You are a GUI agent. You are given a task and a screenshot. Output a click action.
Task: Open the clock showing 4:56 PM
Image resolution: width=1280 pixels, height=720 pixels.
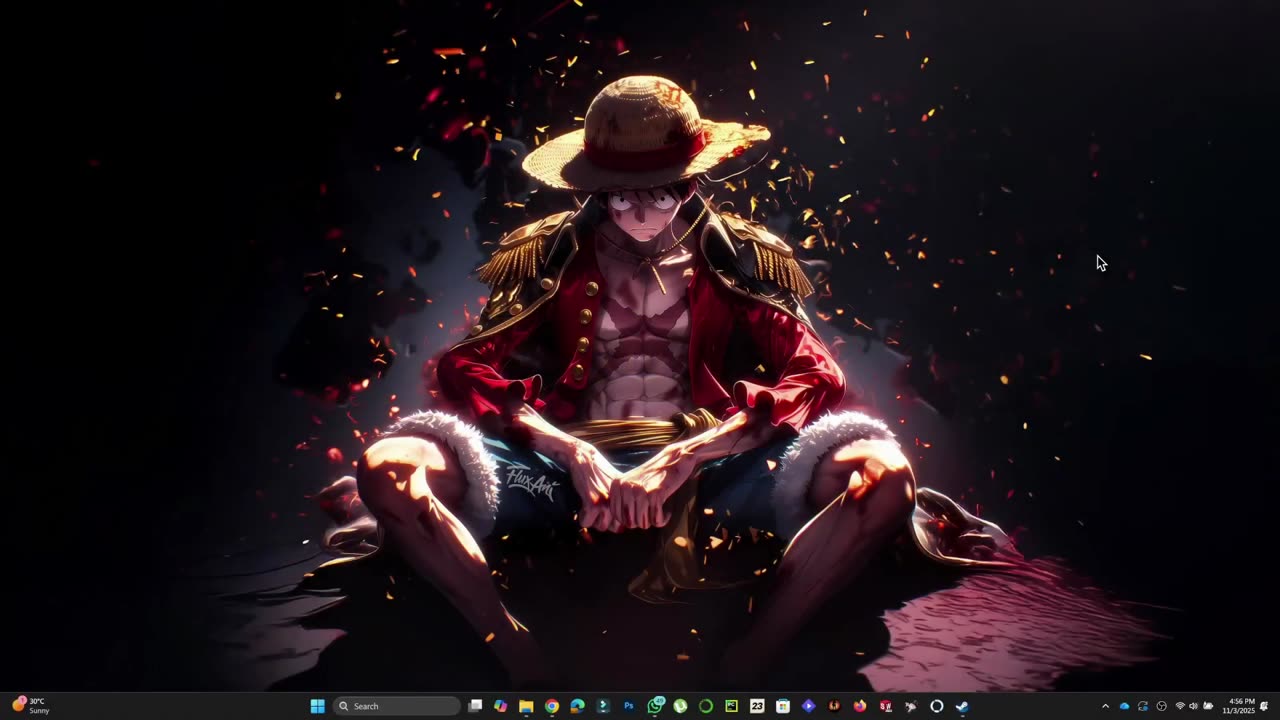coord(1238,706)
